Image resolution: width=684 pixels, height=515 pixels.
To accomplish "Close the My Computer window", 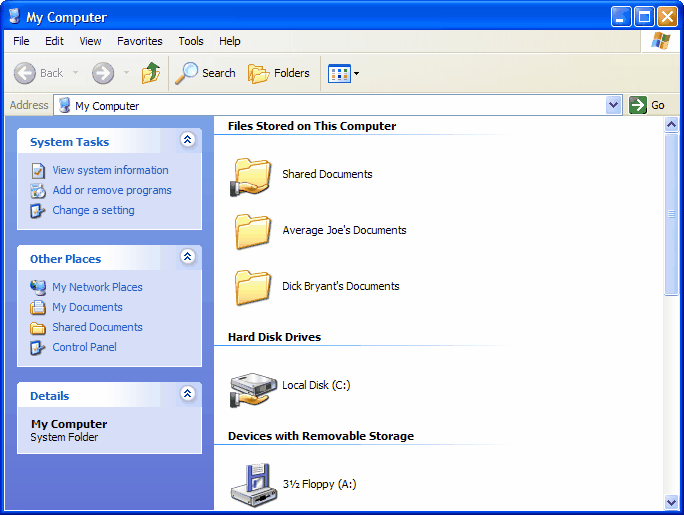I will (x=667, y=17).
